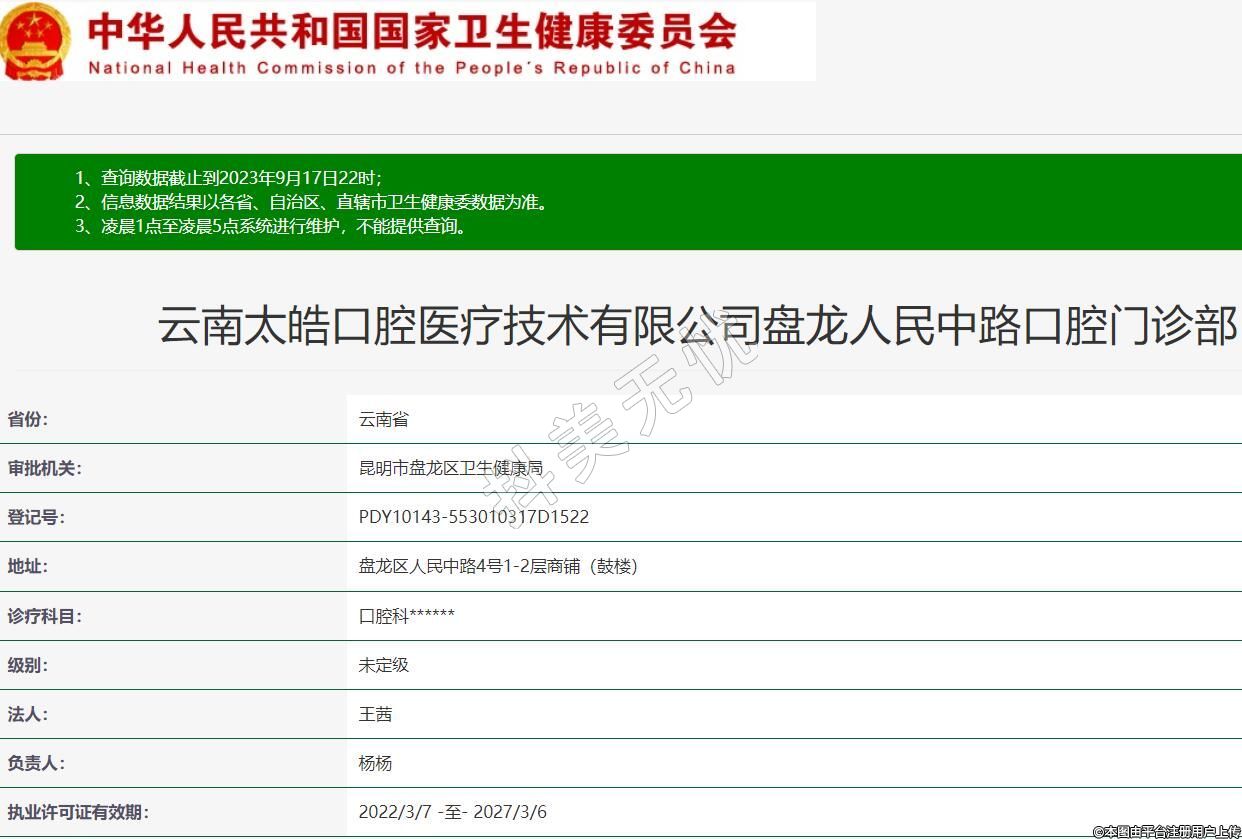The height and width of the screenshot is (839, 1242).
Task: Click the legal person name 王茜
Action: point(376,714)
